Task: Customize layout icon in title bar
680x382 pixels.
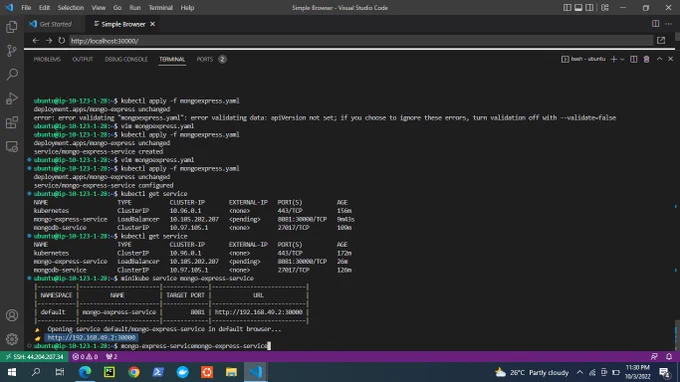Action: point(605,7)
